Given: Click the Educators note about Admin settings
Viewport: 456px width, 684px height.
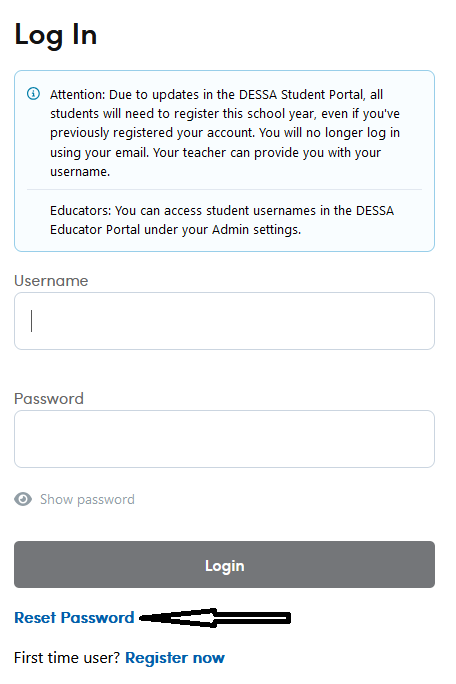Looking at the screenshot, I should (x=222, y=220).
